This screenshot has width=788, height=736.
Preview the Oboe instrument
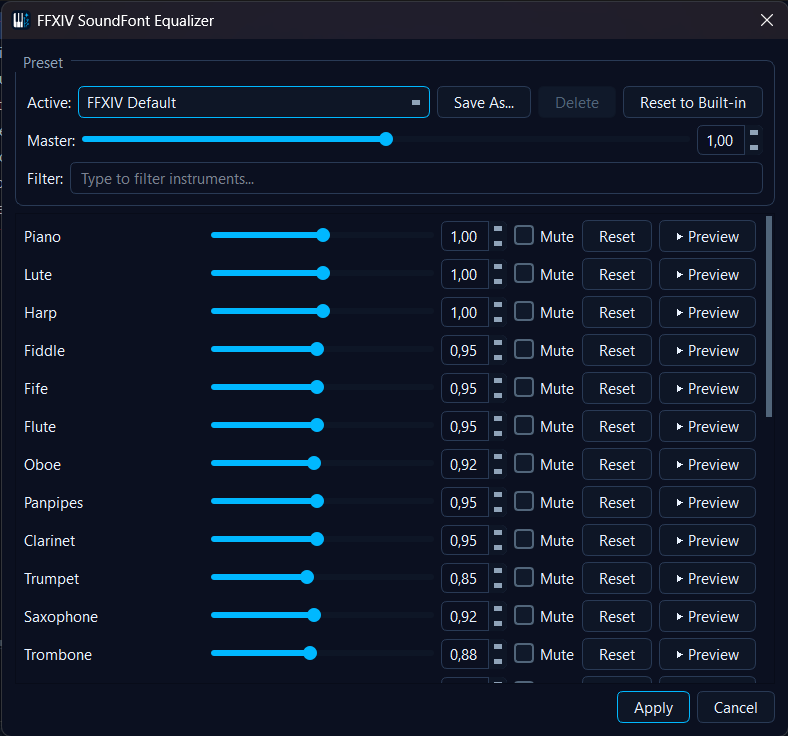(x=707, y=464)
